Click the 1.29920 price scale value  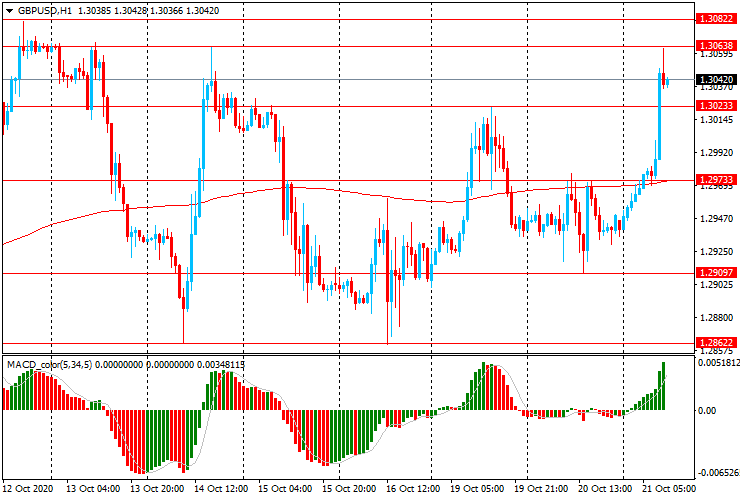716,153
